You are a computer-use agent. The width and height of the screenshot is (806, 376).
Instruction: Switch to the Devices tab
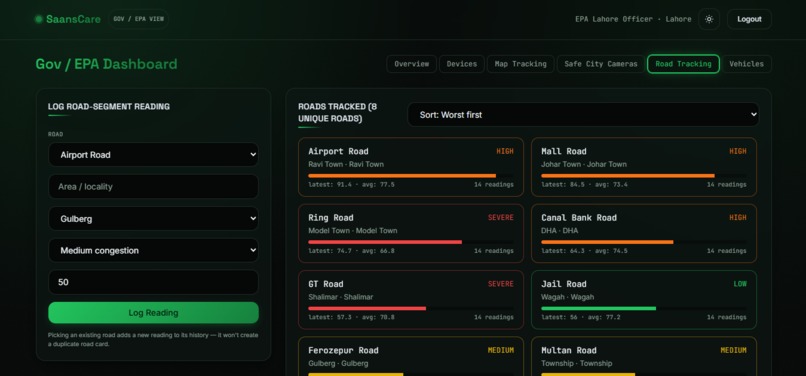pyautogui.click(x=462, y=64)
